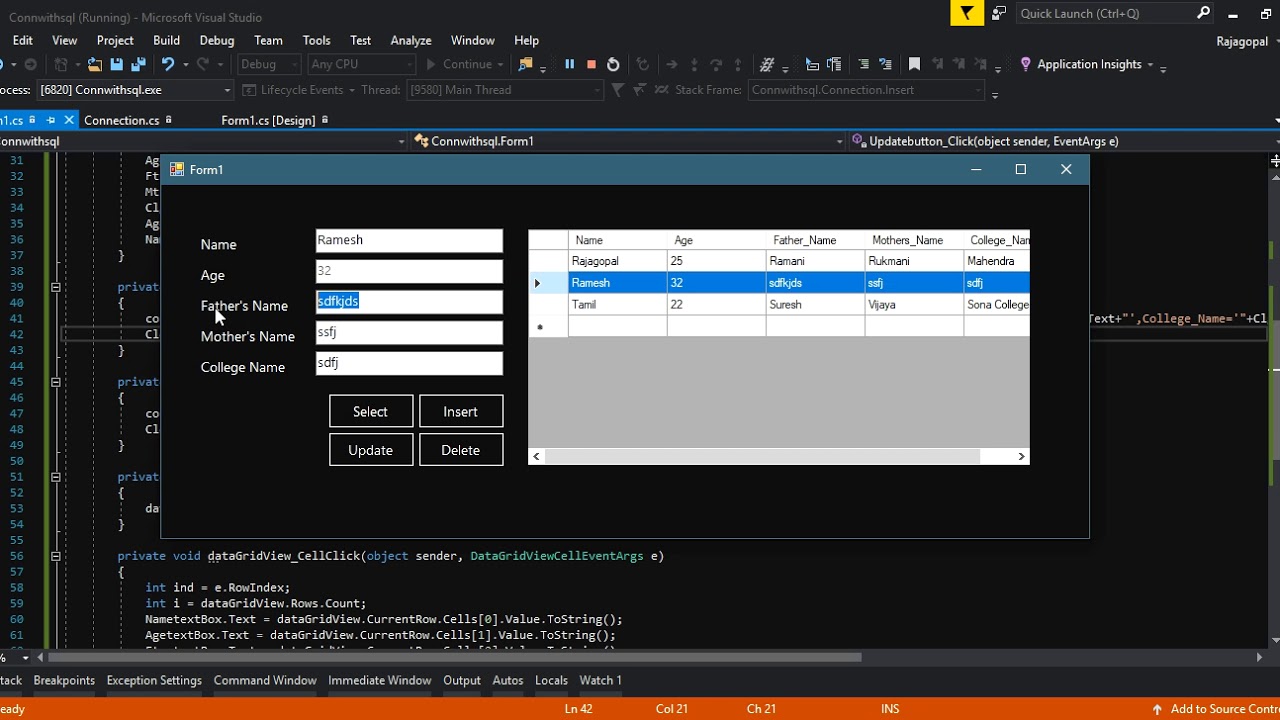1280x720 pixels.
Task: Collapse the method at line 51
Action: point(56,477)
